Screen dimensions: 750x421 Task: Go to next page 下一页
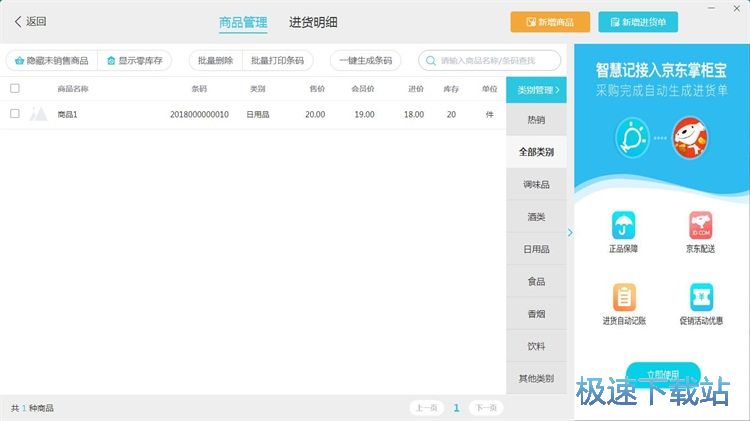coord(485,408)
